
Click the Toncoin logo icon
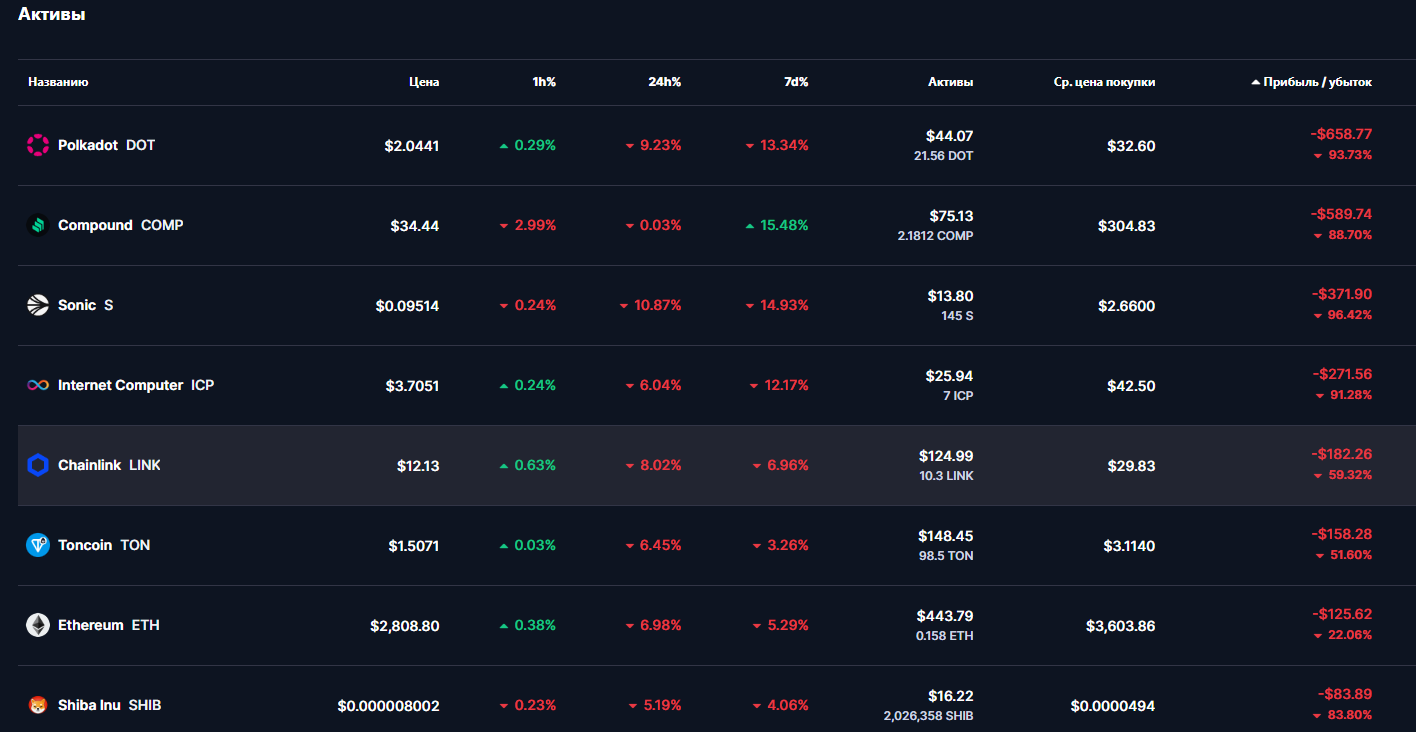(37, 545)
